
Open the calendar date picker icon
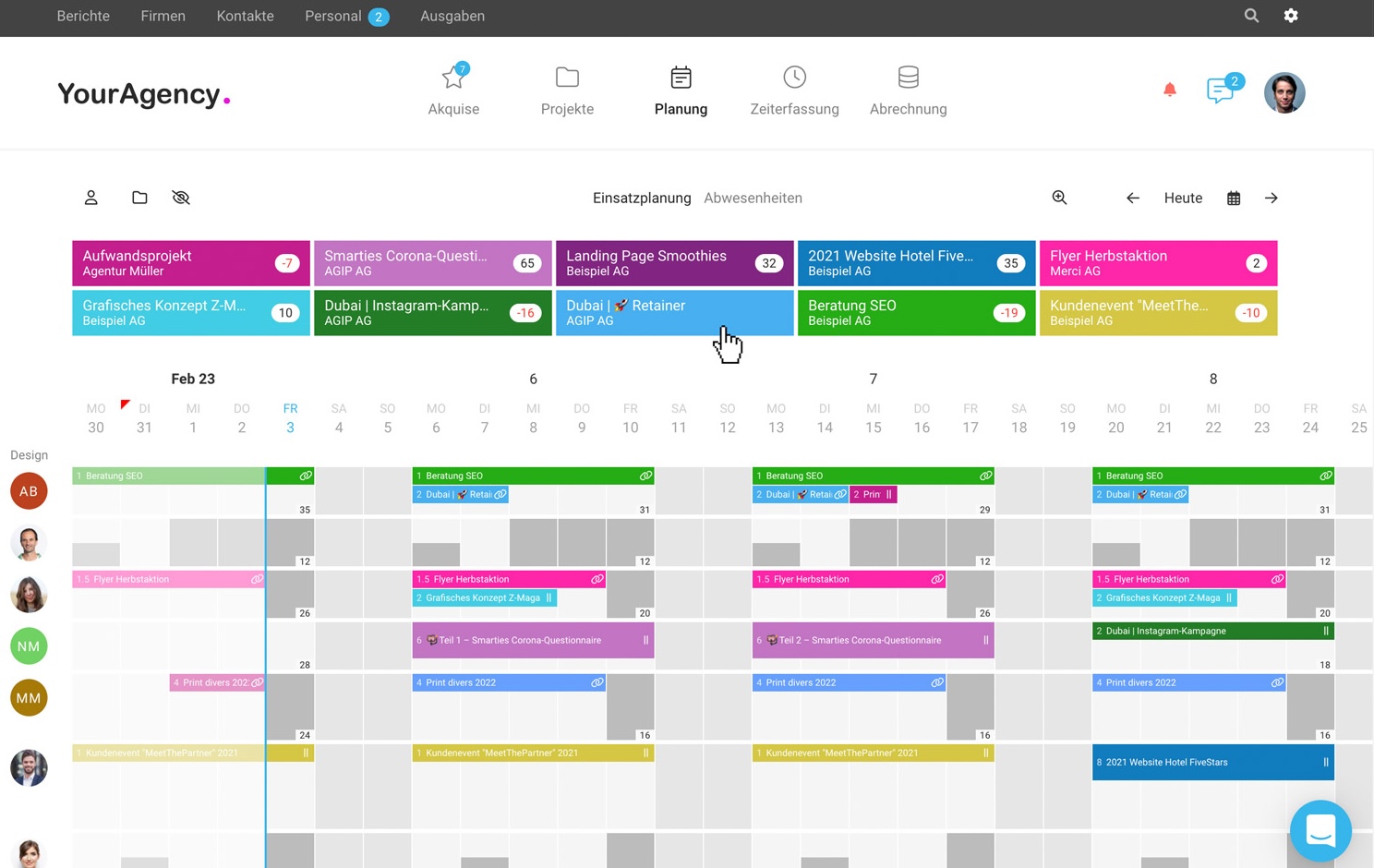pos(1234,199)
